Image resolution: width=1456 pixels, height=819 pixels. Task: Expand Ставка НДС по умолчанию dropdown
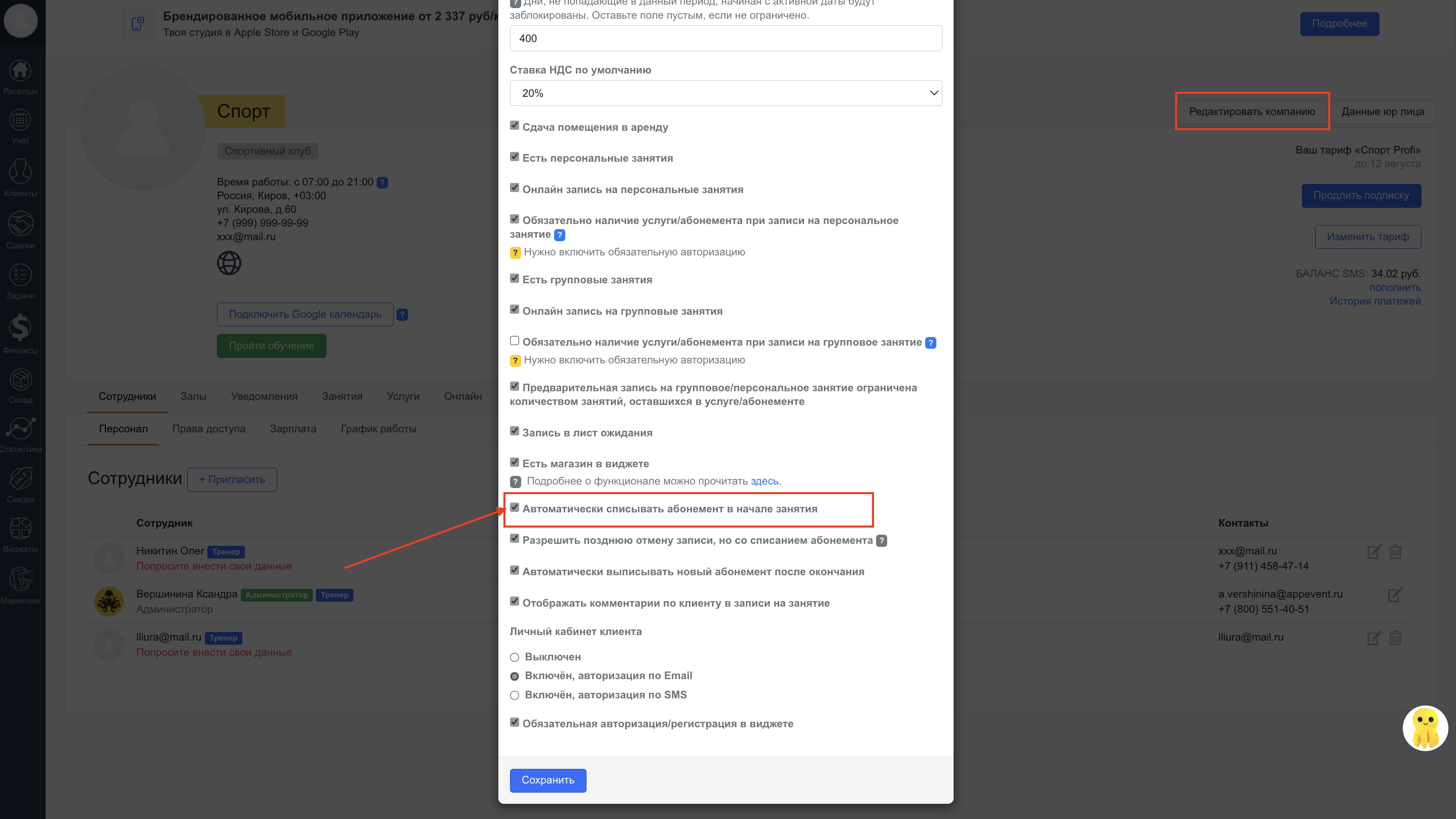point(725,93)
